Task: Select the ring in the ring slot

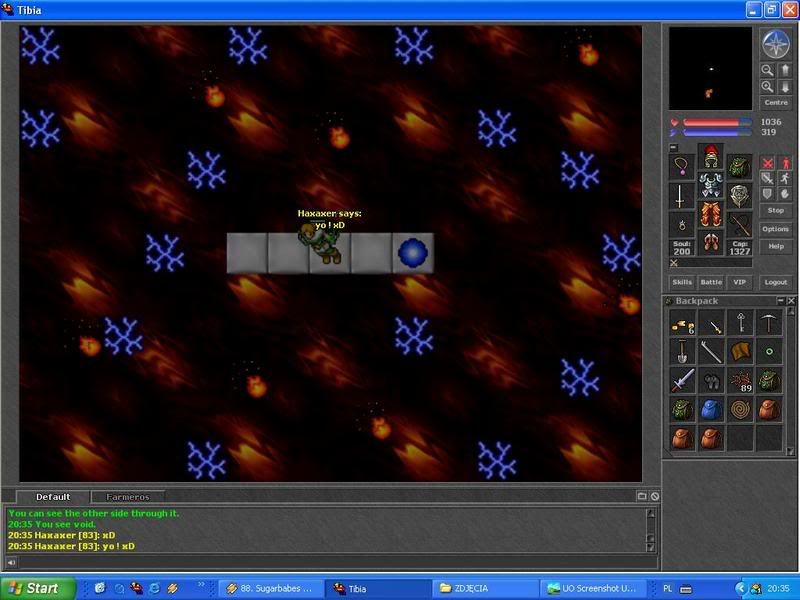Action: pos(682,225)
